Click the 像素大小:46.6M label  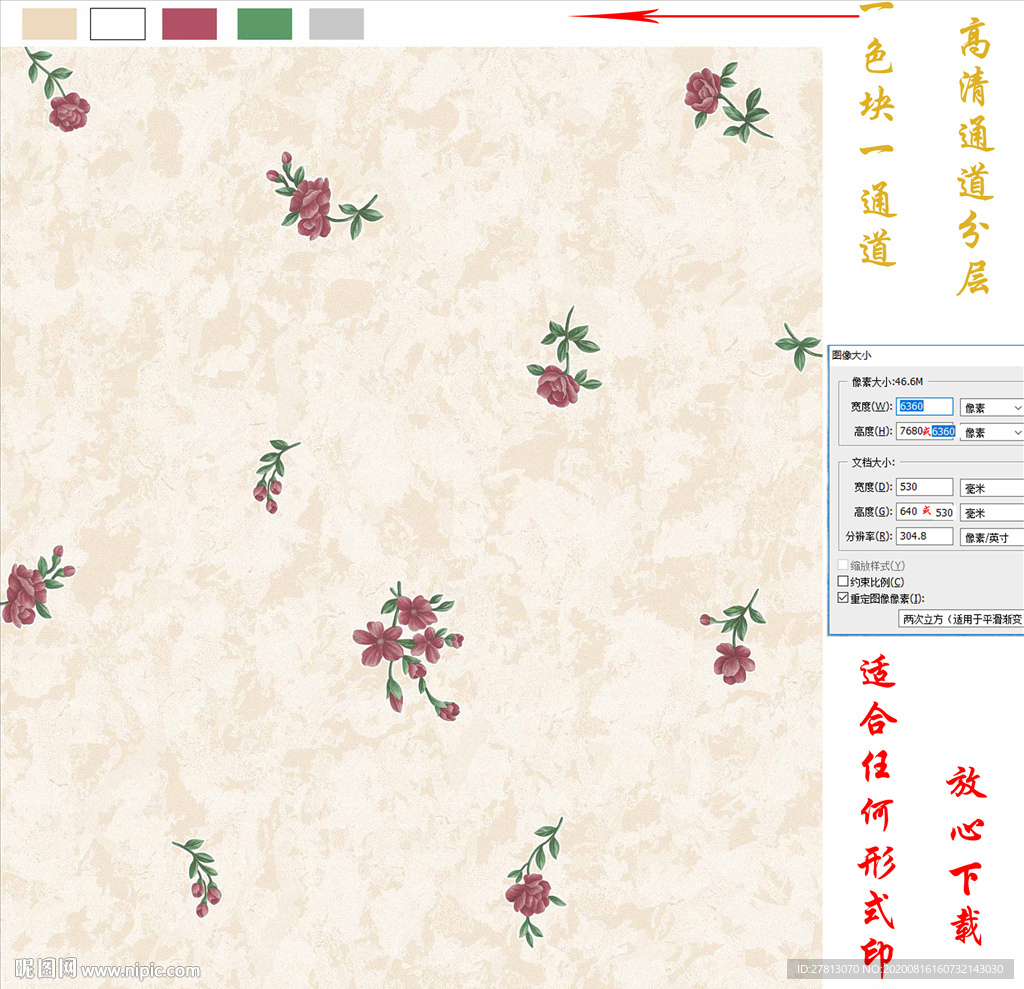(887, 381)
